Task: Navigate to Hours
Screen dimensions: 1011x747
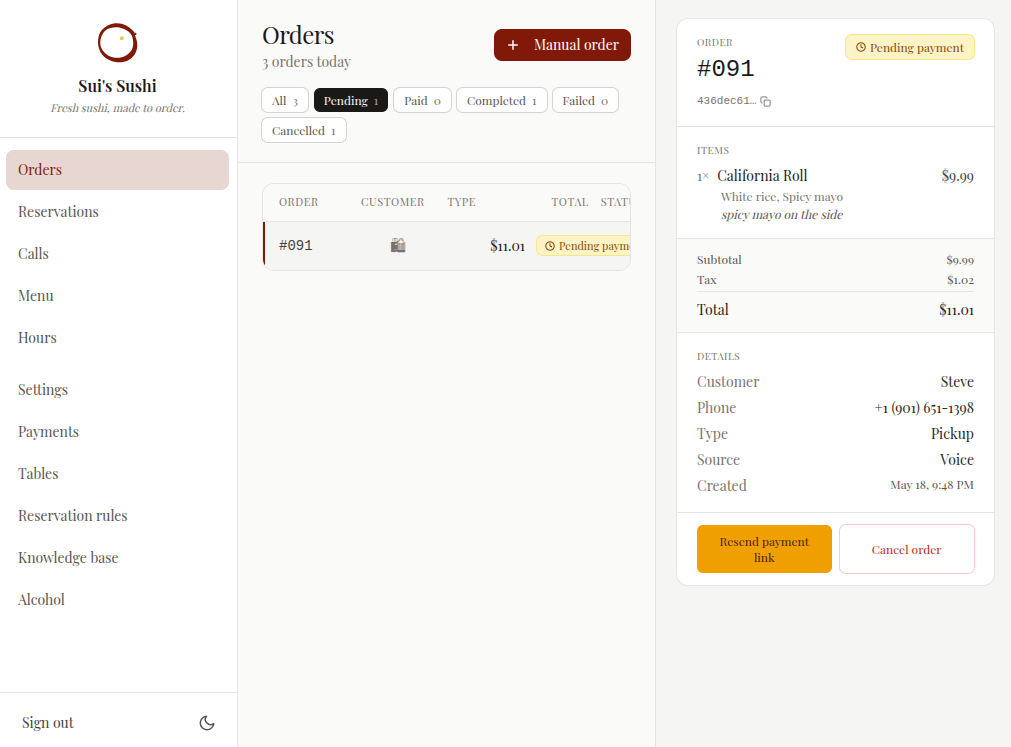Action: pyautogui.click(x=117, y=338)
